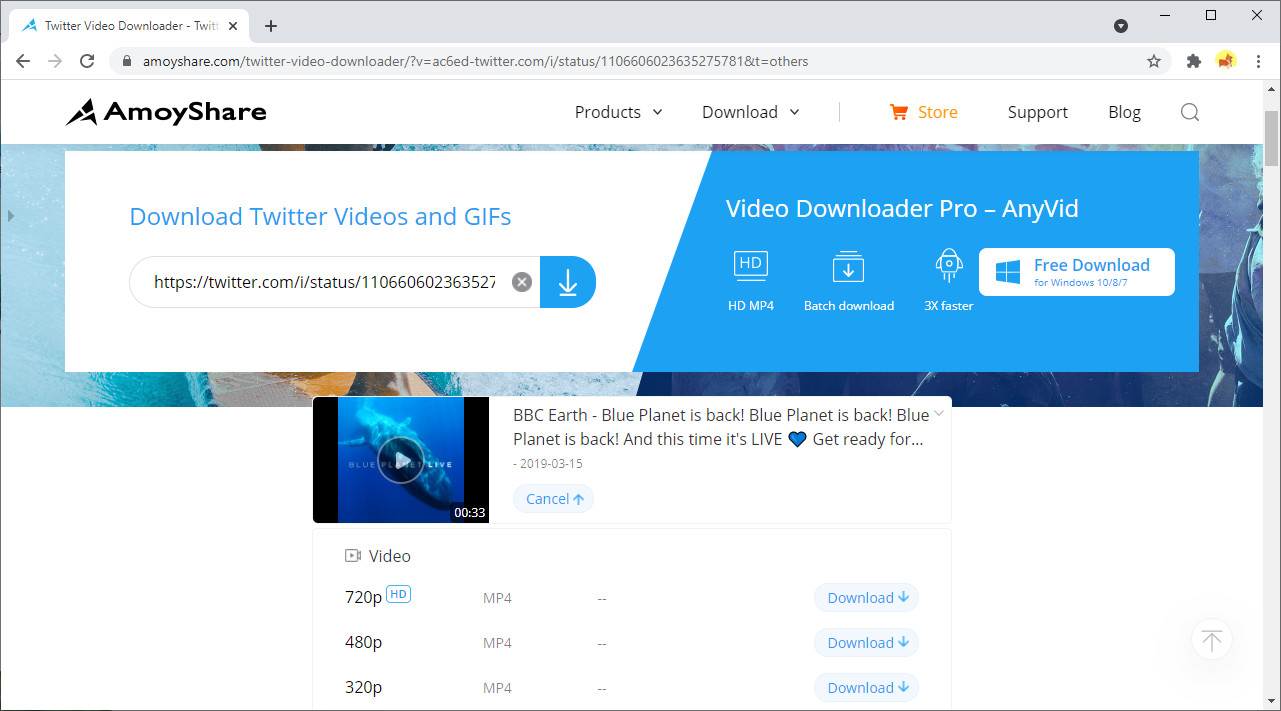Click the Store shopping cart icon
1281x711 pixels.
tap(898, 112)
